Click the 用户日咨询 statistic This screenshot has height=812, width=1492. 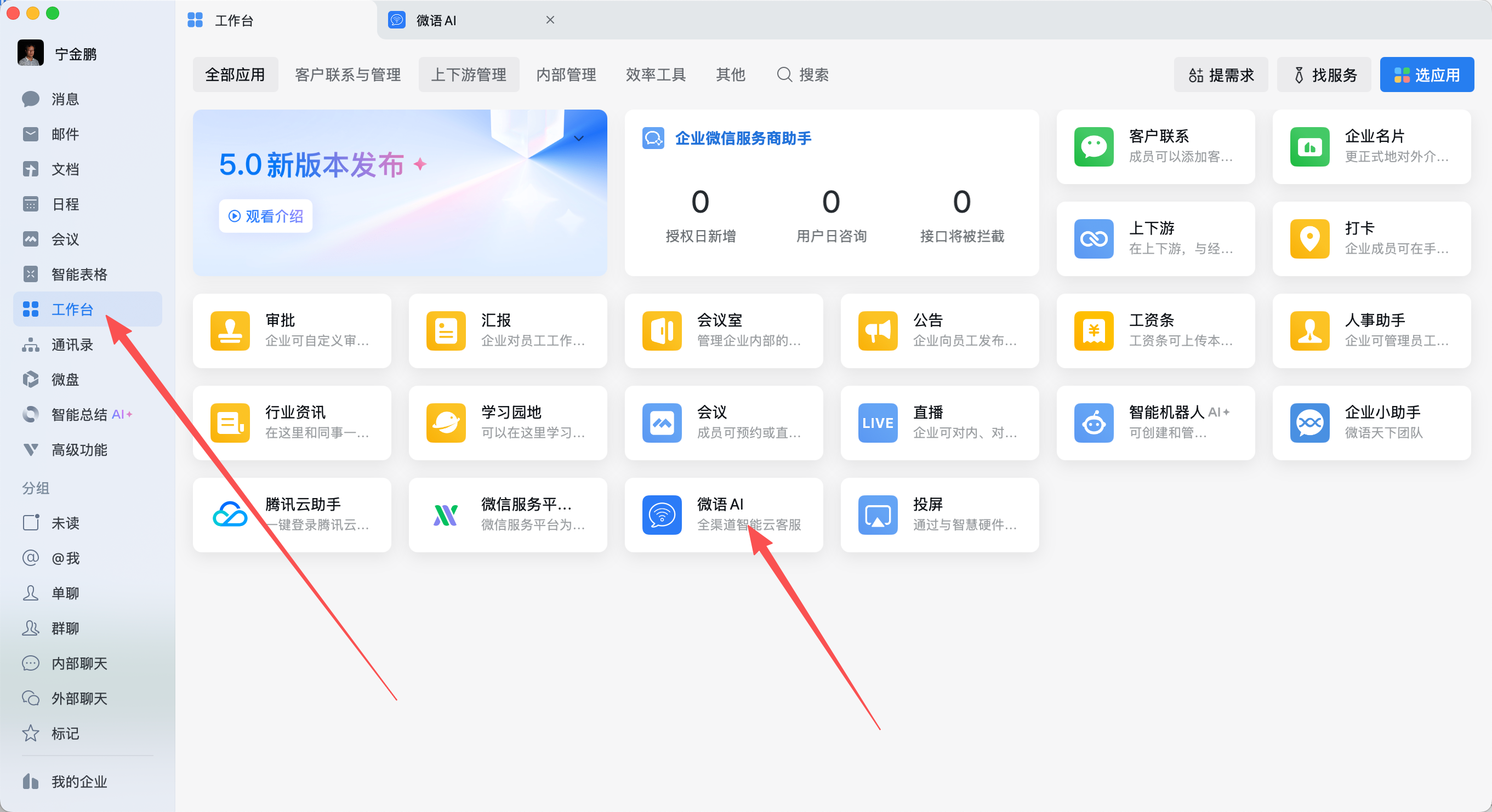(x=831, y=215)
